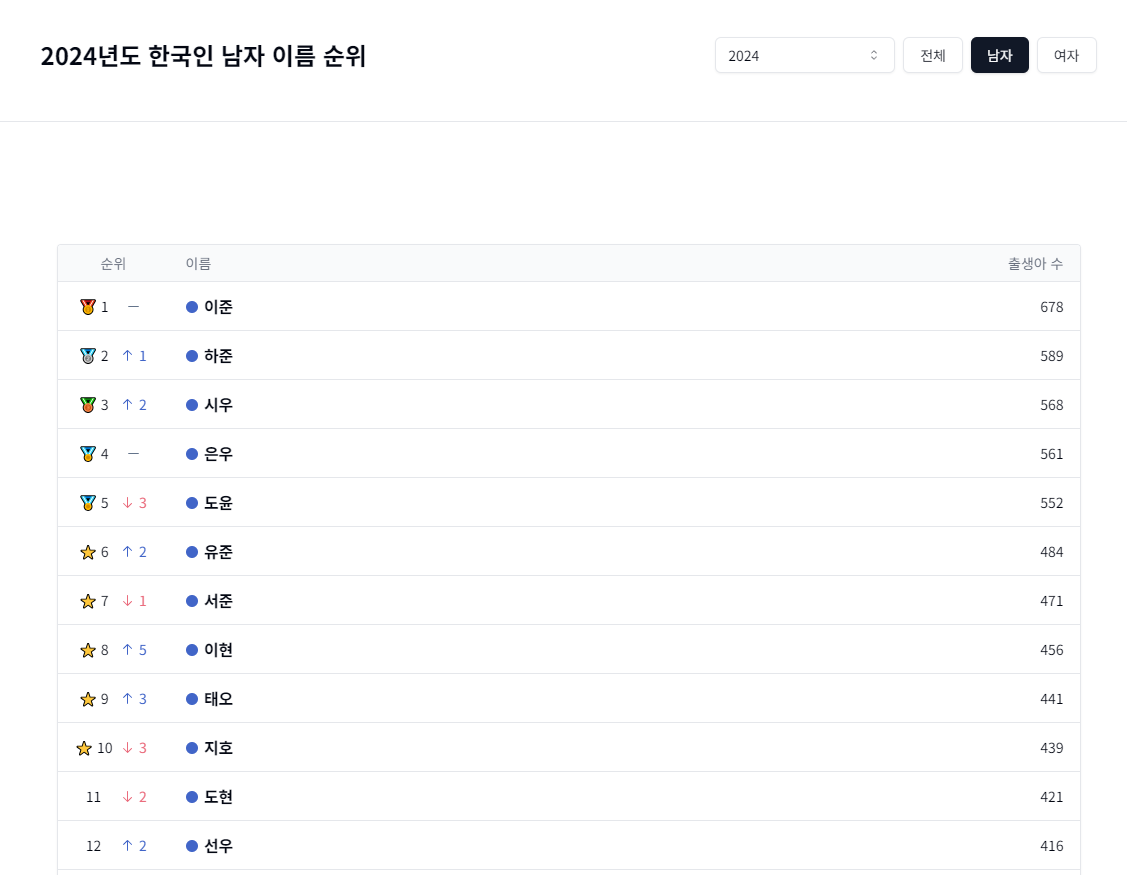Click the birth count 678

(1052, 307)
